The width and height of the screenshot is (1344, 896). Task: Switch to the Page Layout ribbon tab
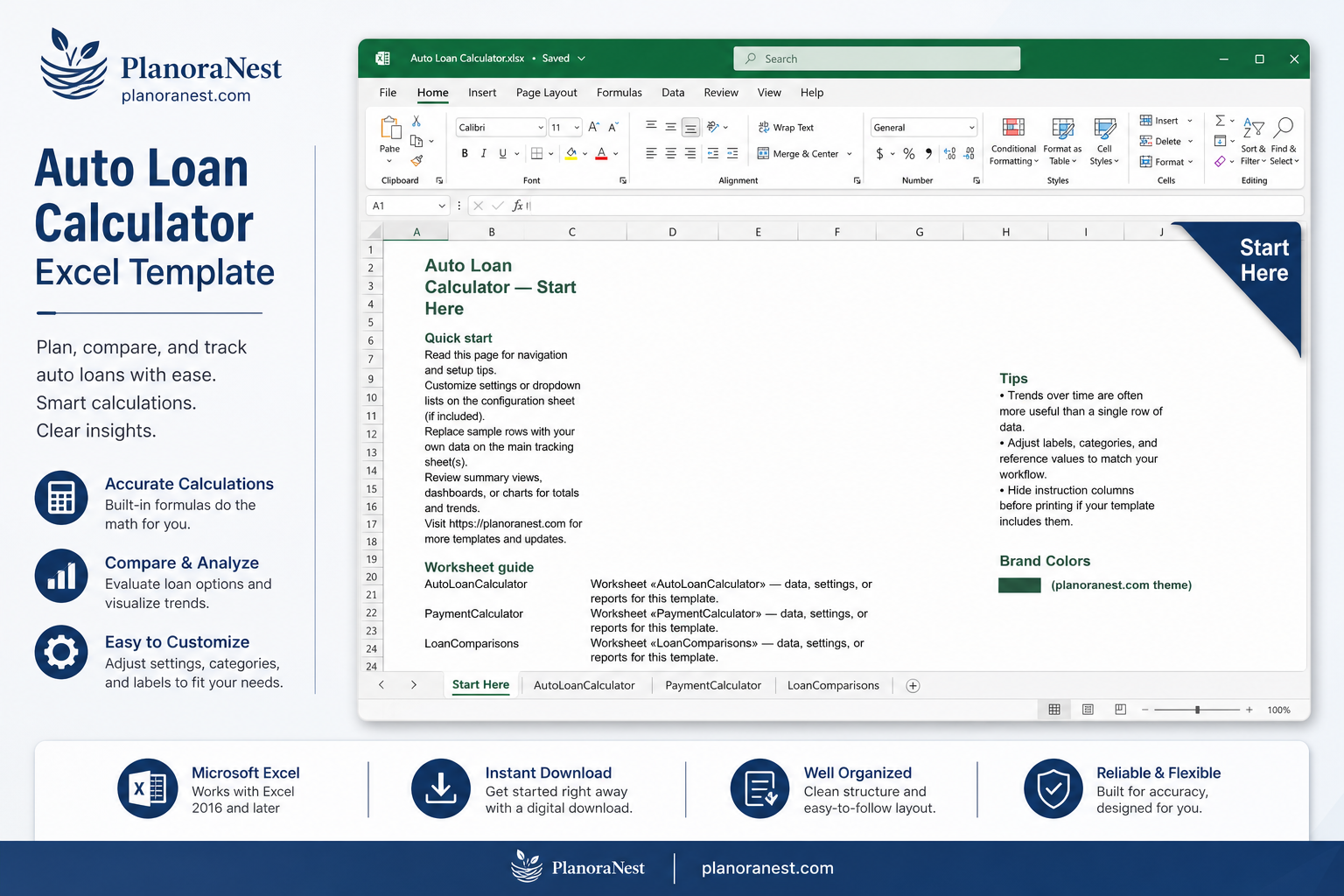pos(547,93)
